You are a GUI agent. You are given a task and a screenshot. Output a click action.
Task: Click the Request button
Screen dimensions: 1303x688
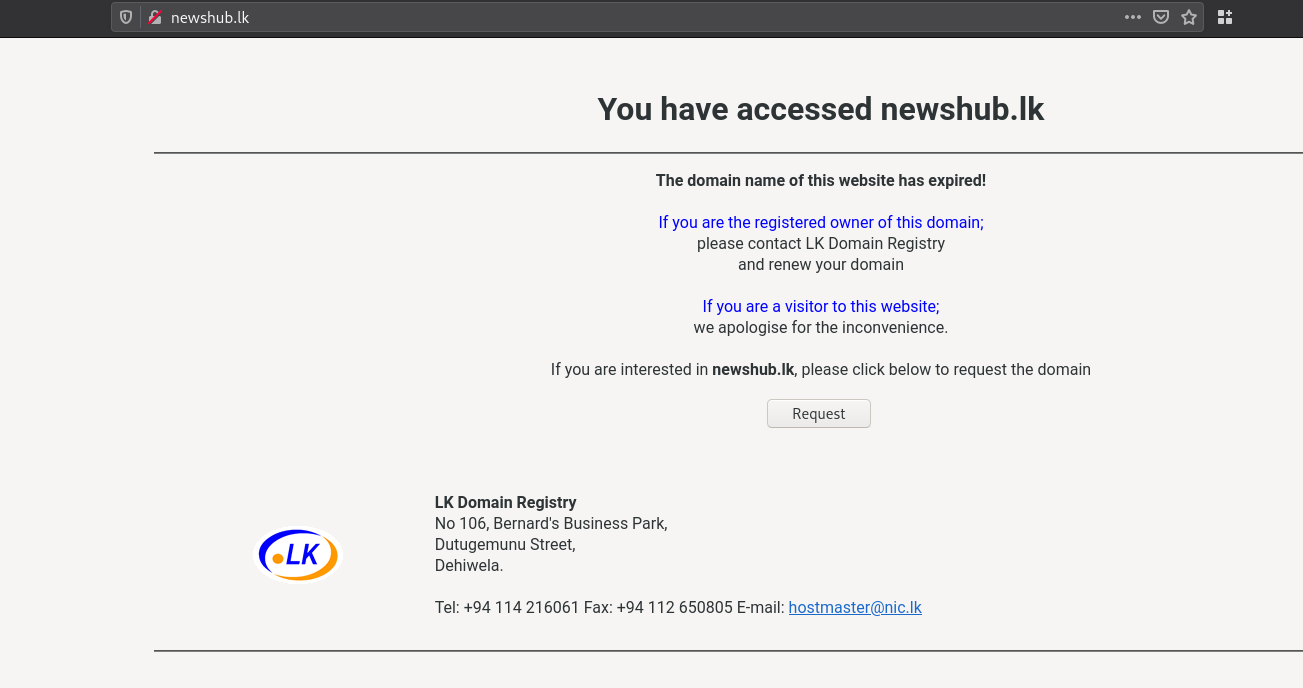(819, 414)
